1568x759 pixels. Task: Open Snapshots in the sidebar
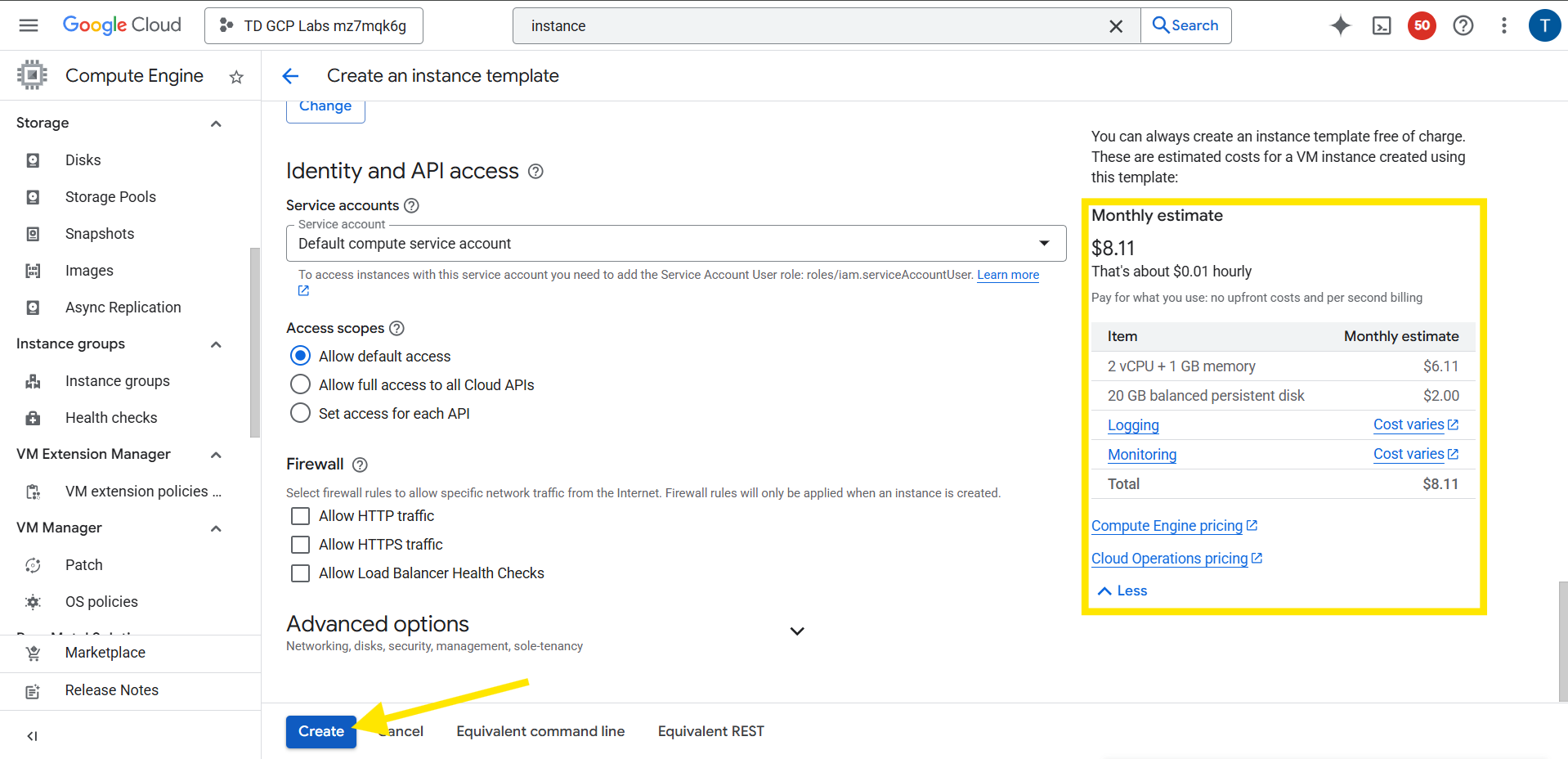click(x=100, y=234)
